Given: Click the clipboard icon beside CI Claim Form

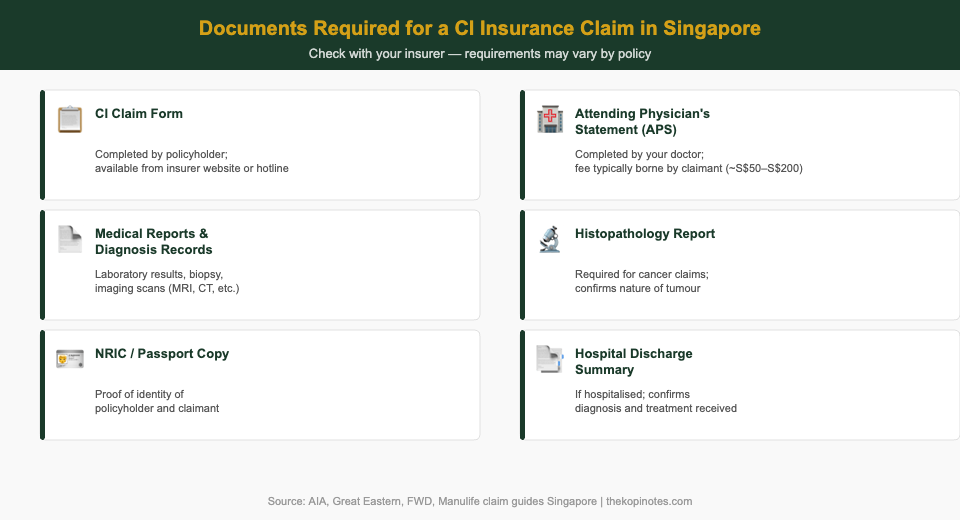Looking at the screenshot, I should (70, 119).
